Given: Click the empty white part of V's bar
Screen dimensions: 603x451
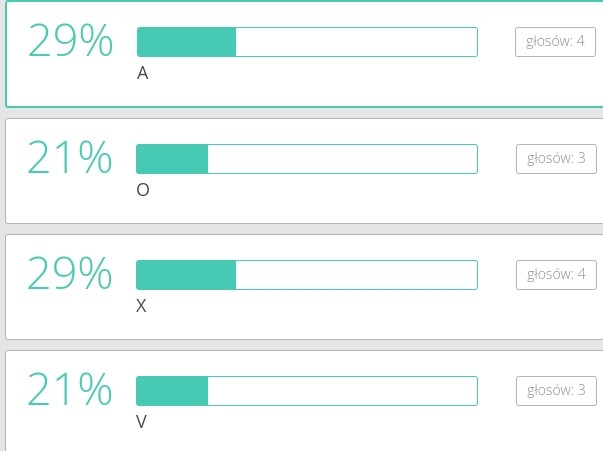Looking at the screenshot, I should click(x=342, y=391).
